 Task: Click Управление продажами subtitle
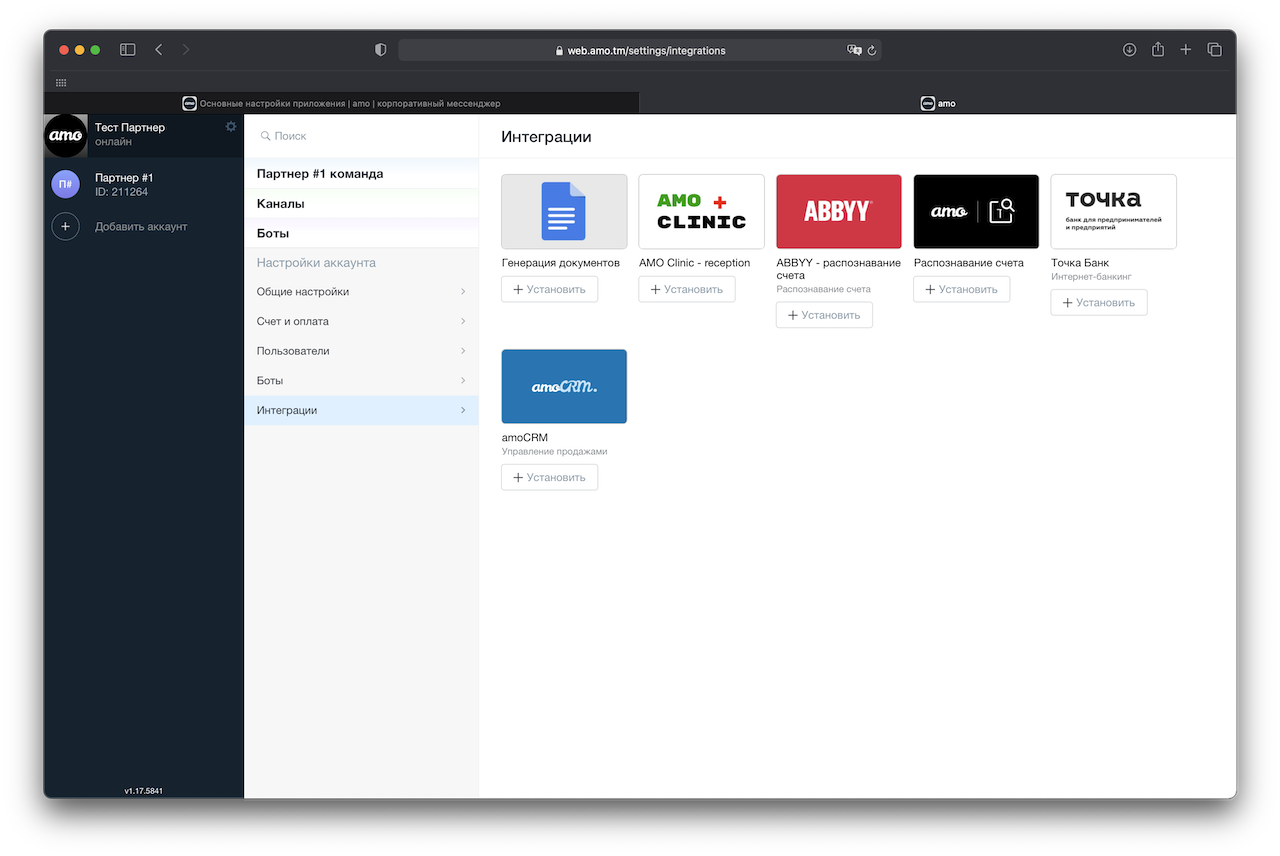pyautogui.click(x=554, y=452)
